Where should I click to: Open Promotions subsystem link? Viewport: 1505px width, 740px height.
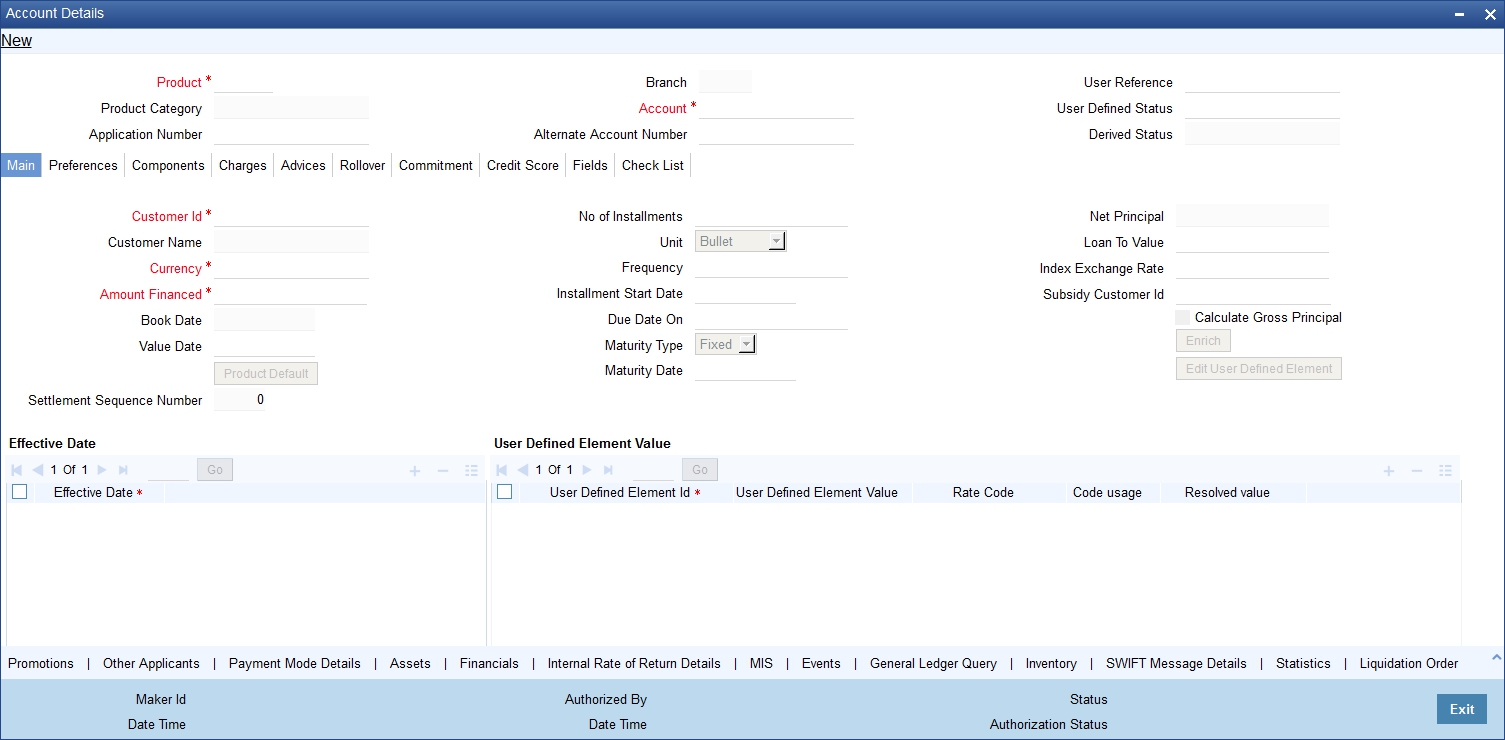(41, 663)
